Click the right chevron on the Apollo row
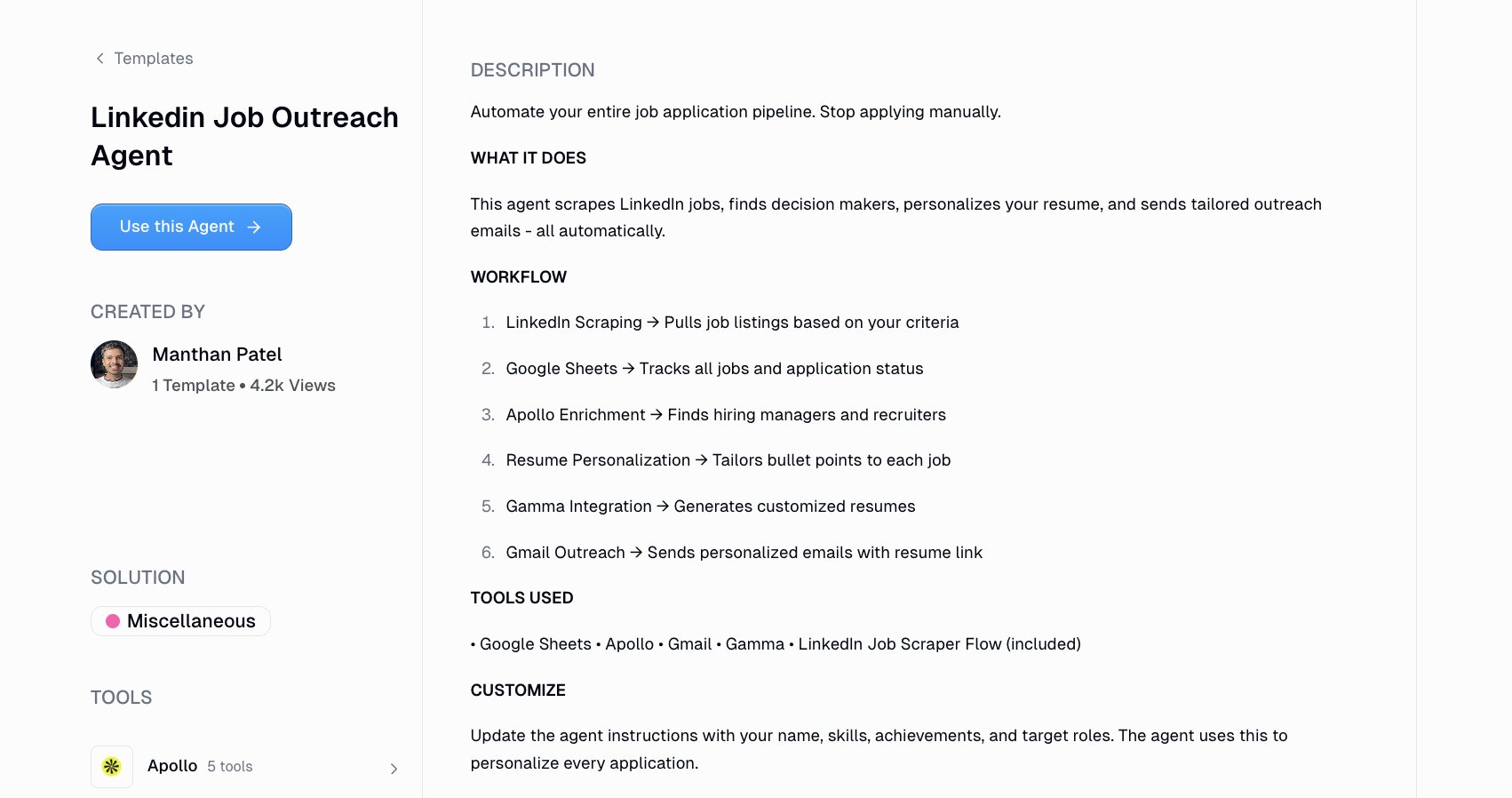Image resolution: width=1512 pixels, height=798 pixels. click(x=394, y=768)
